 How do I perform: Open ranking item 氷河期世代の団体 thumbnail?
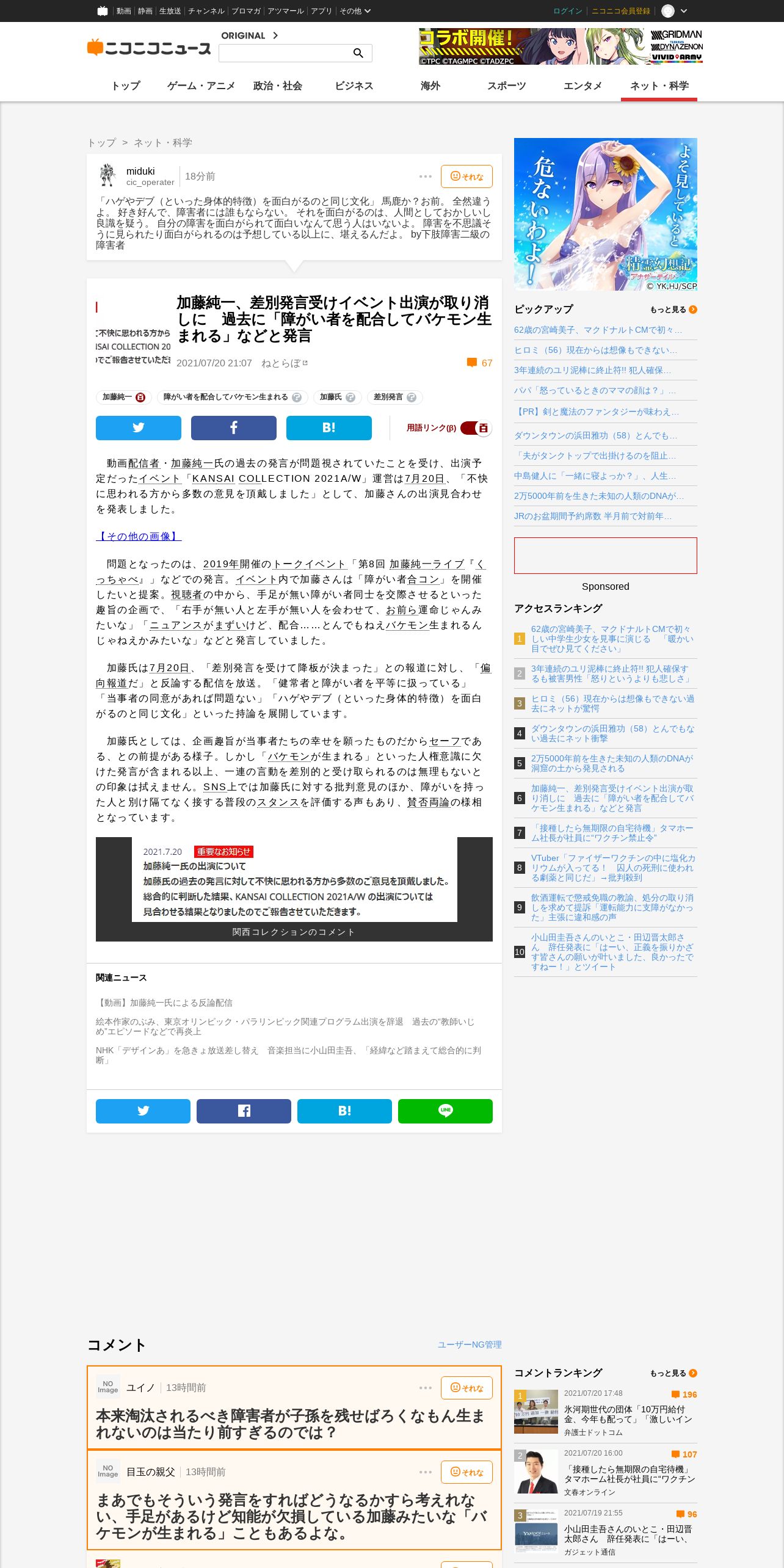[536, 1412]
